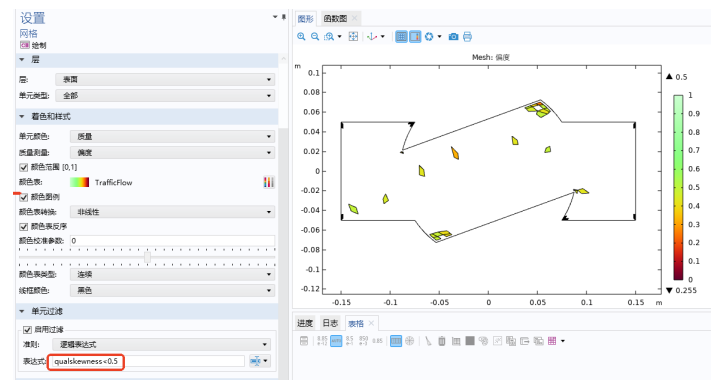Uncheck the 颜色表反序 checkbox
The image size is (716, 386).
click(x=24, y=227)
